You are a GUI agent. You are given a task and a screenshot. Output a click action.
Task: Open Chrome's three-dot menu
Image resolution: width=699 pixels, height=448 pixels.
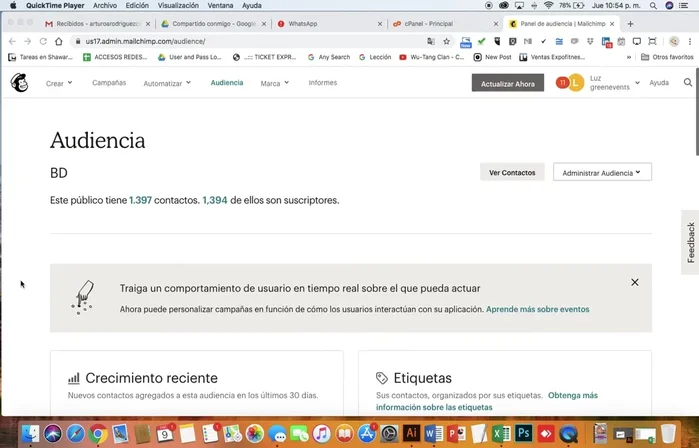click(689, 41)
